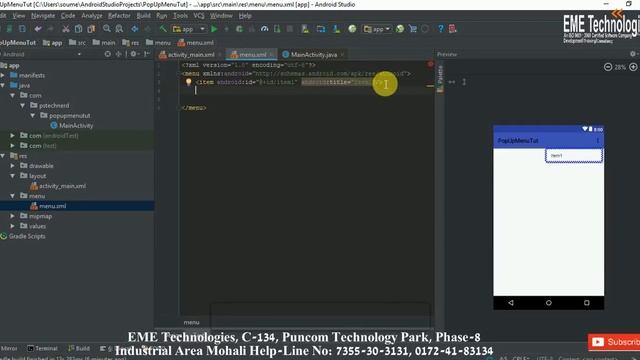640x360 pixels.
Task: Click the Redo arrow in the toolbar
Action: coord(50,29)
